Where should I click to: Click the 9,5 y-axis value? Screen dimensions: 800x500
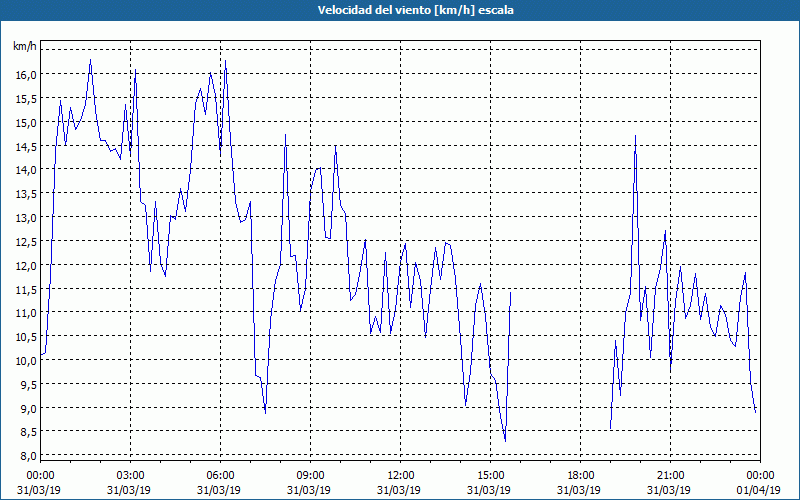27,385
